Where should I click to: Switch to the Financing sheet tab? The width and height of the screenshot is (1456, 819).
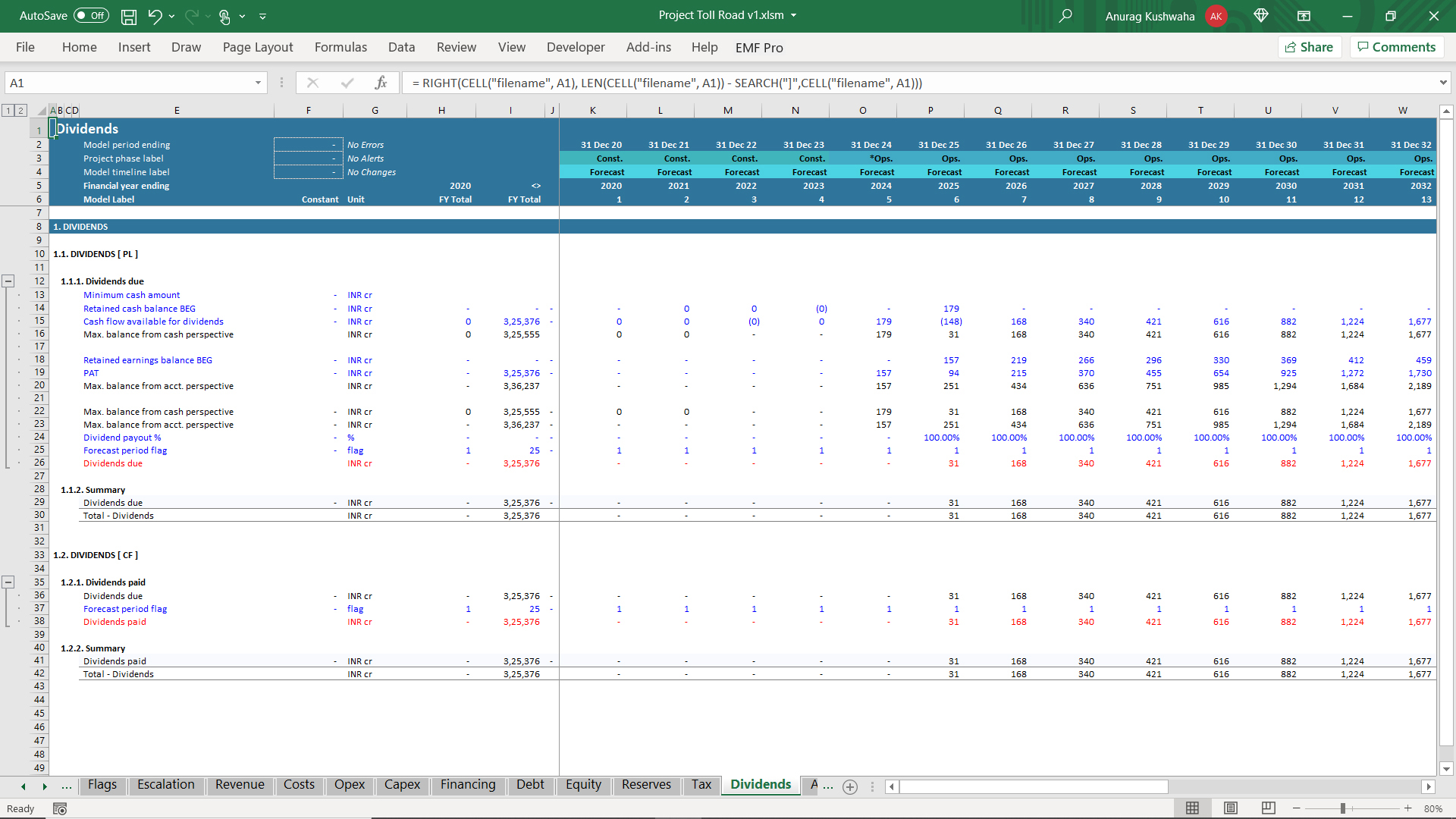coord(467,784)
